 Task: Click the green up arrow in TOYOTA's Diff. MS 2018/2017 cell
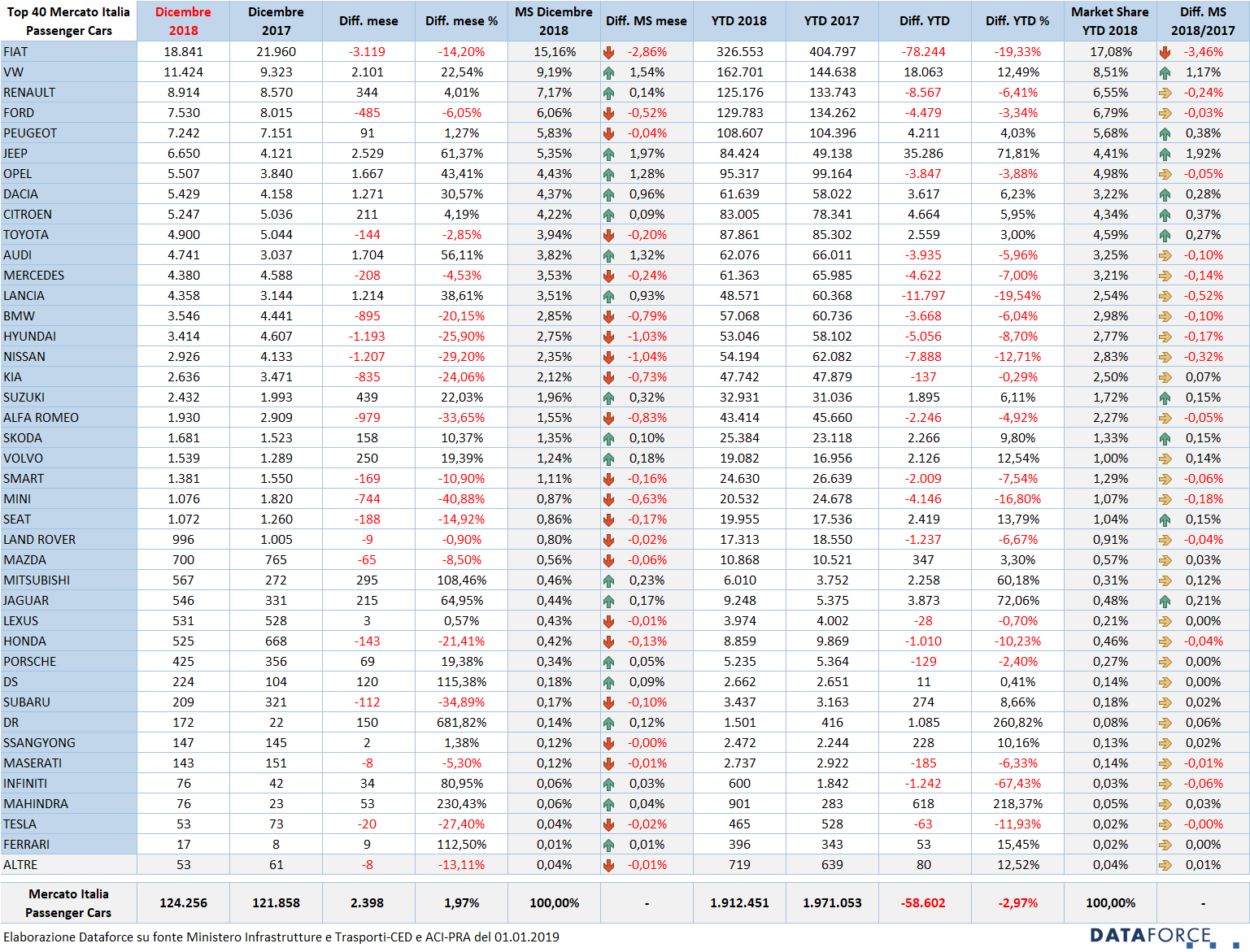[1165, 235]
